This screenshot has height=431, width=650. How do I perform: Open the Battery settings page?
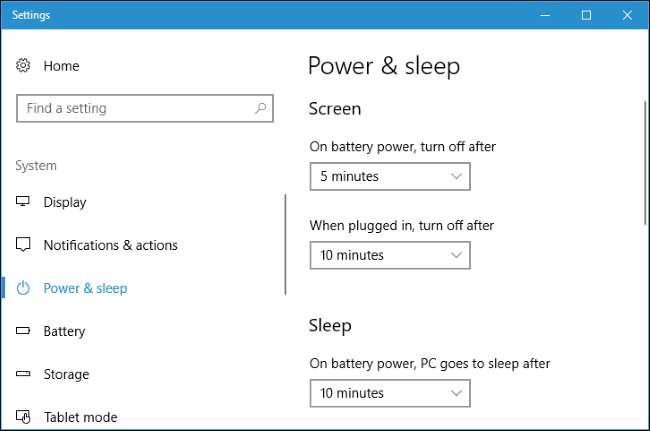64,331
